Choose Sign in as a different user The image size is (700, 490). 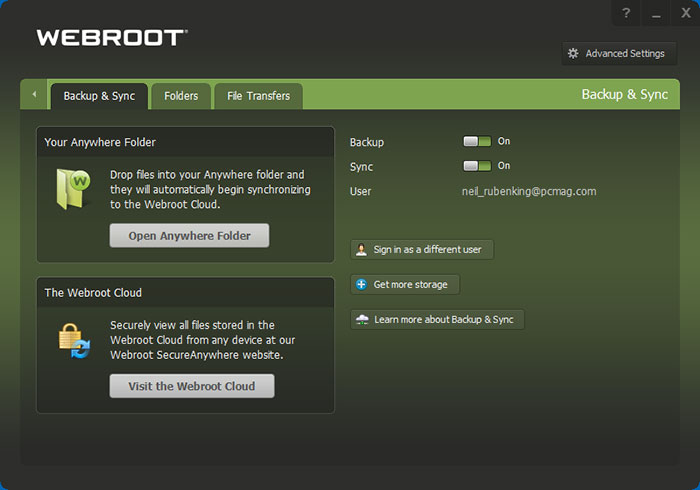tap(422, 249)
